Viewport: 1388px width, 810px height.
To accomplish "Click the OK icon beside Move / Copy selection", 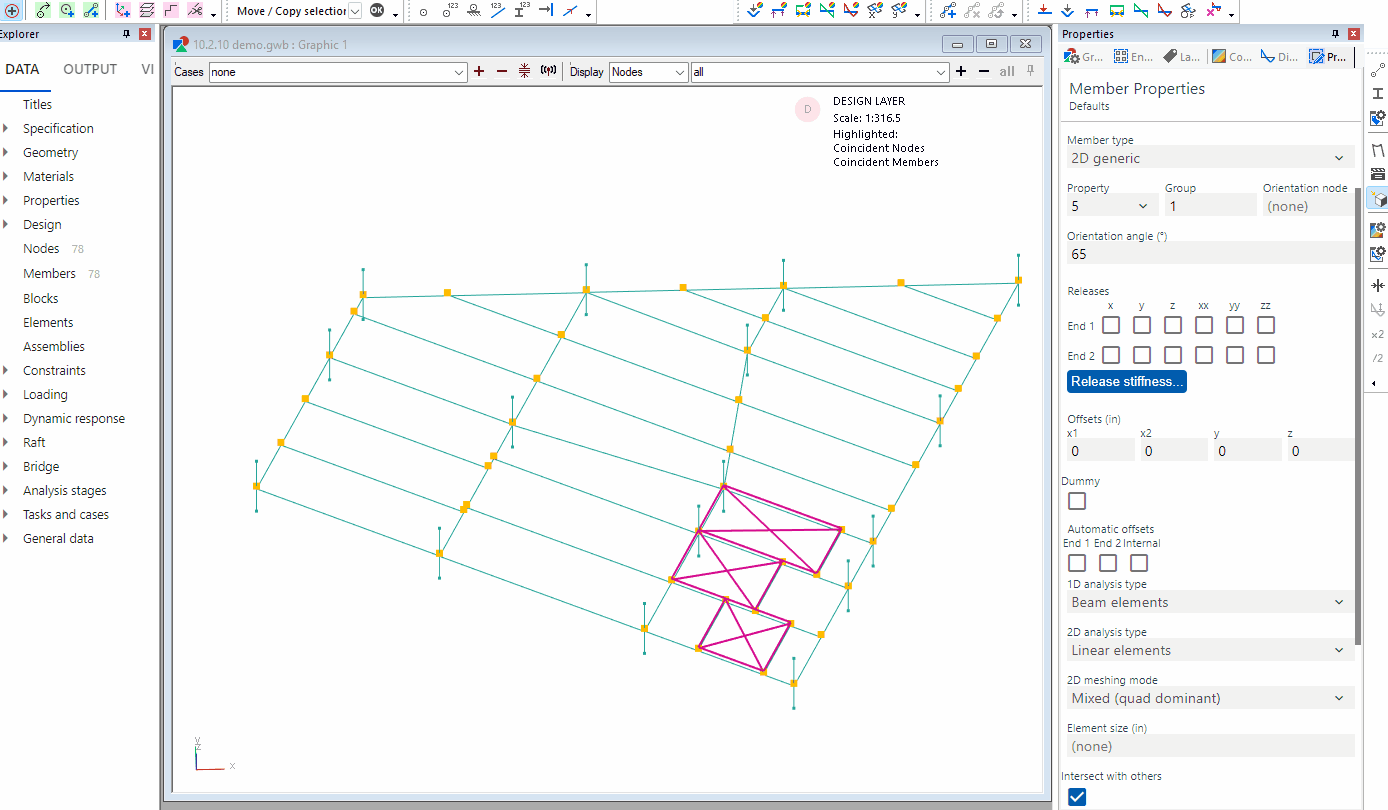I will point(377,11).
